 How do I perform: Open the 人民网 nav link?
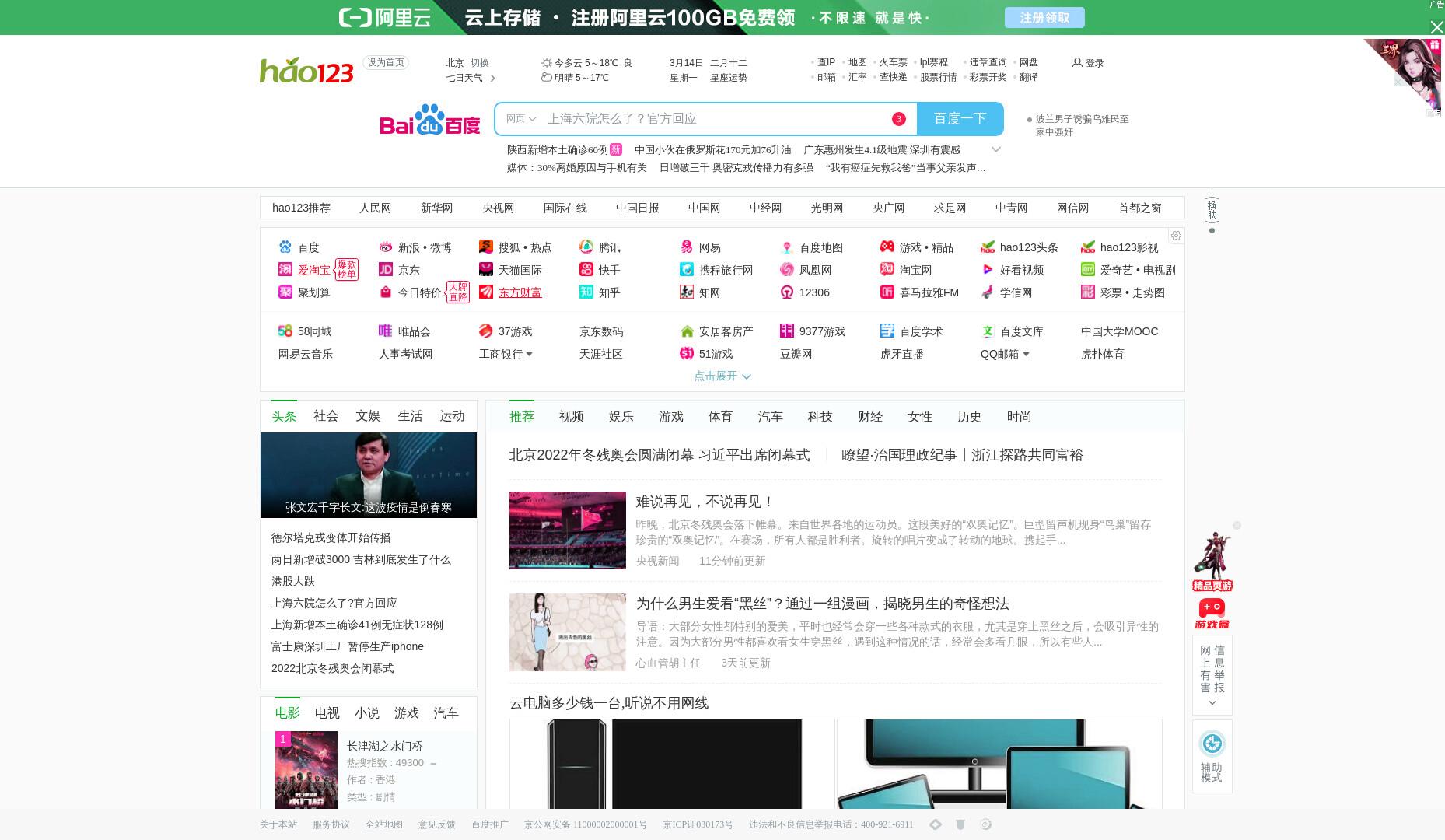tap(376, 208)
